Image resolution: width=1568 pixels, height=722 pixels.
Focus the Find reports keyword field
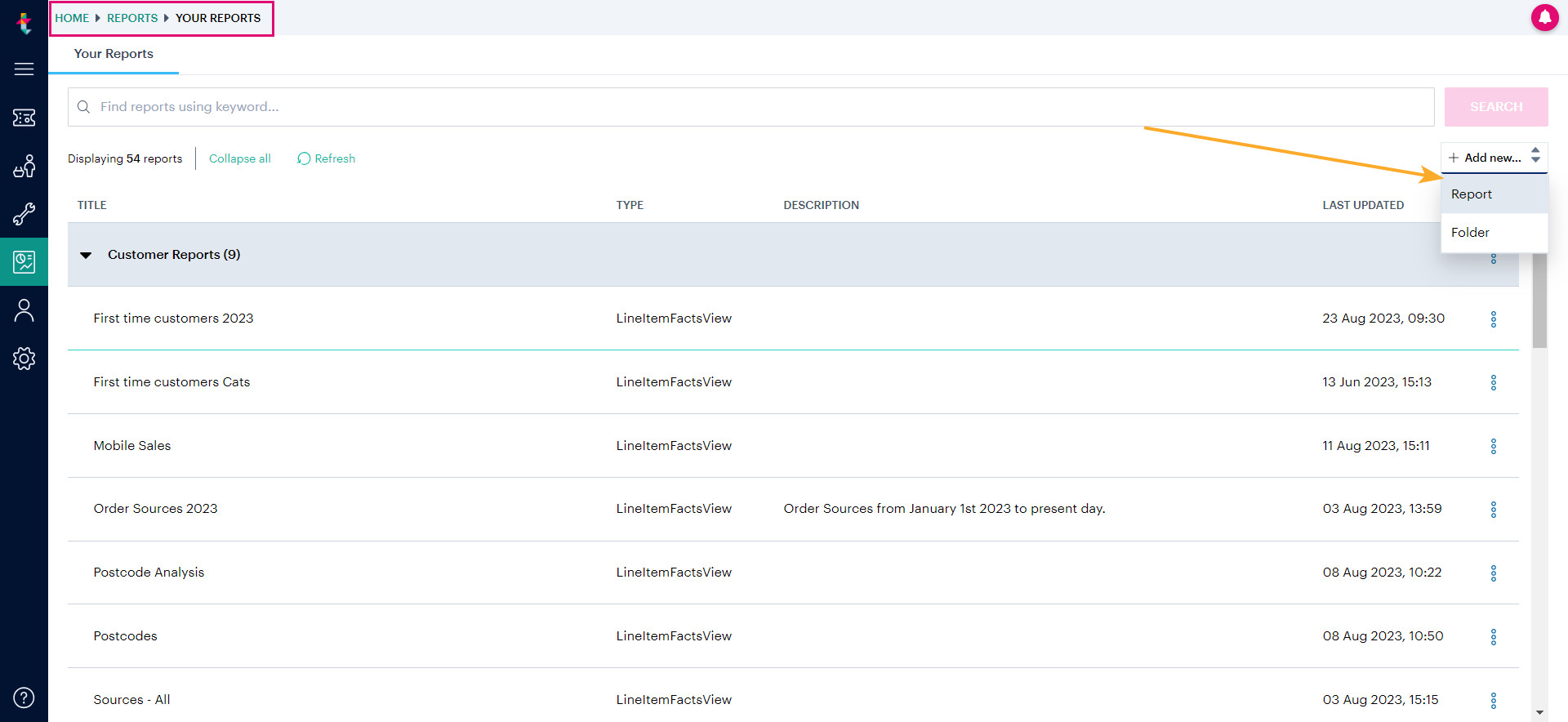click(x=751, y=107)
